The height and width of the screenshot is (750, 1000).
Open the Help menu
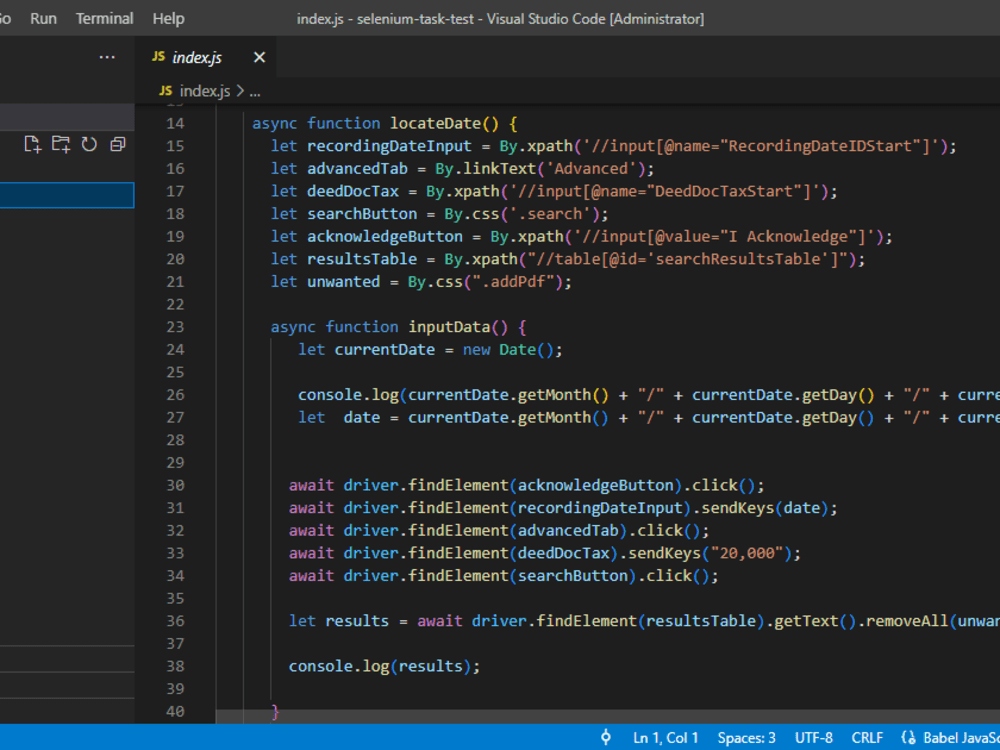click(168, 17)
